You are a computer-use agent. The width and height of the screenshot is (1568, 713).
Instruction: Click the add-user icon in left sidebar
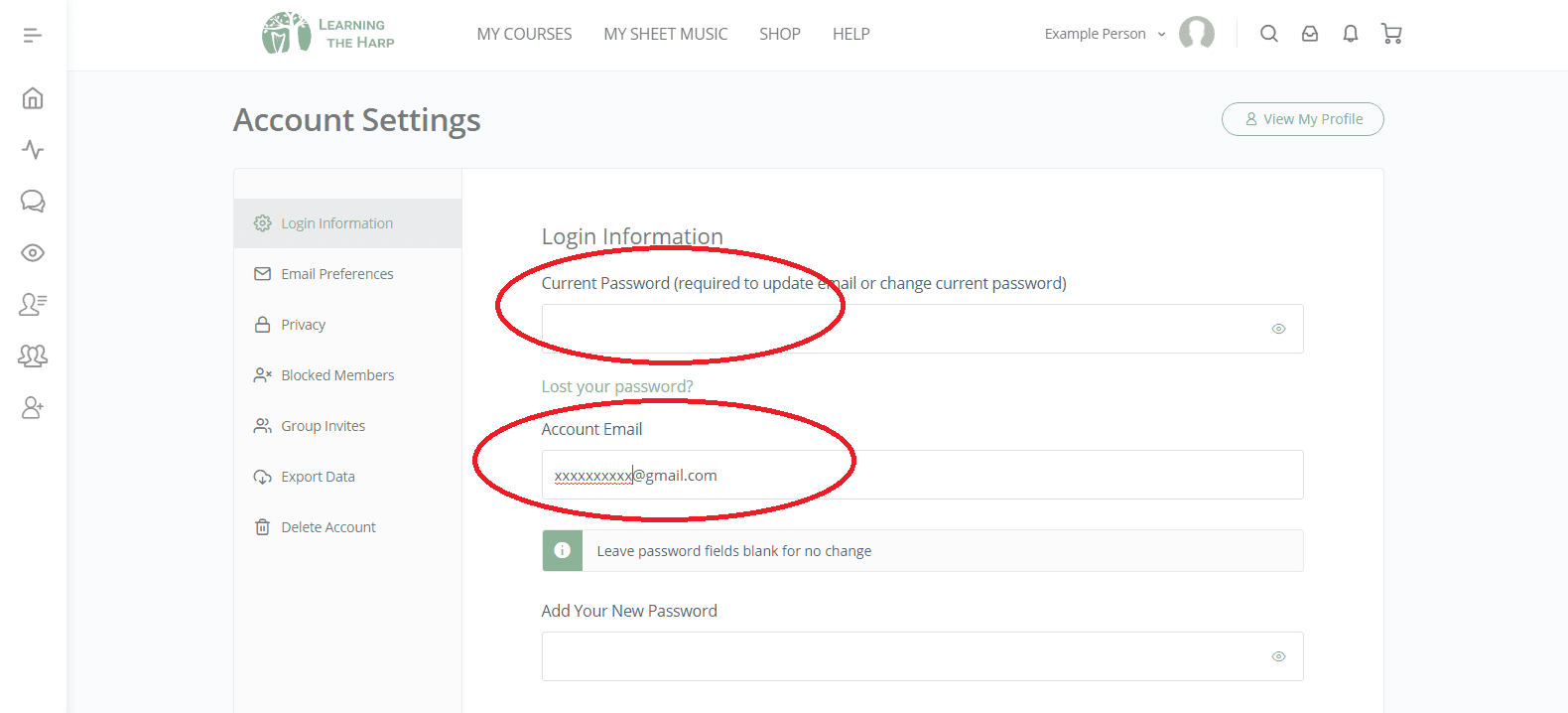(33, 407)
